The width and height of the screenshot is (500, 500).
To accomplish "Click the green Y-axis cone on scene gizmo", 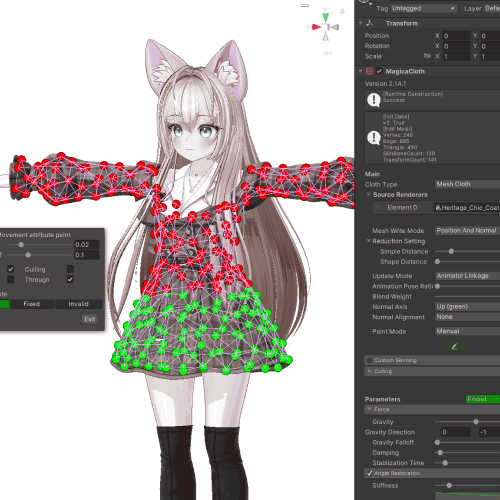I will [x=326, y=17].
